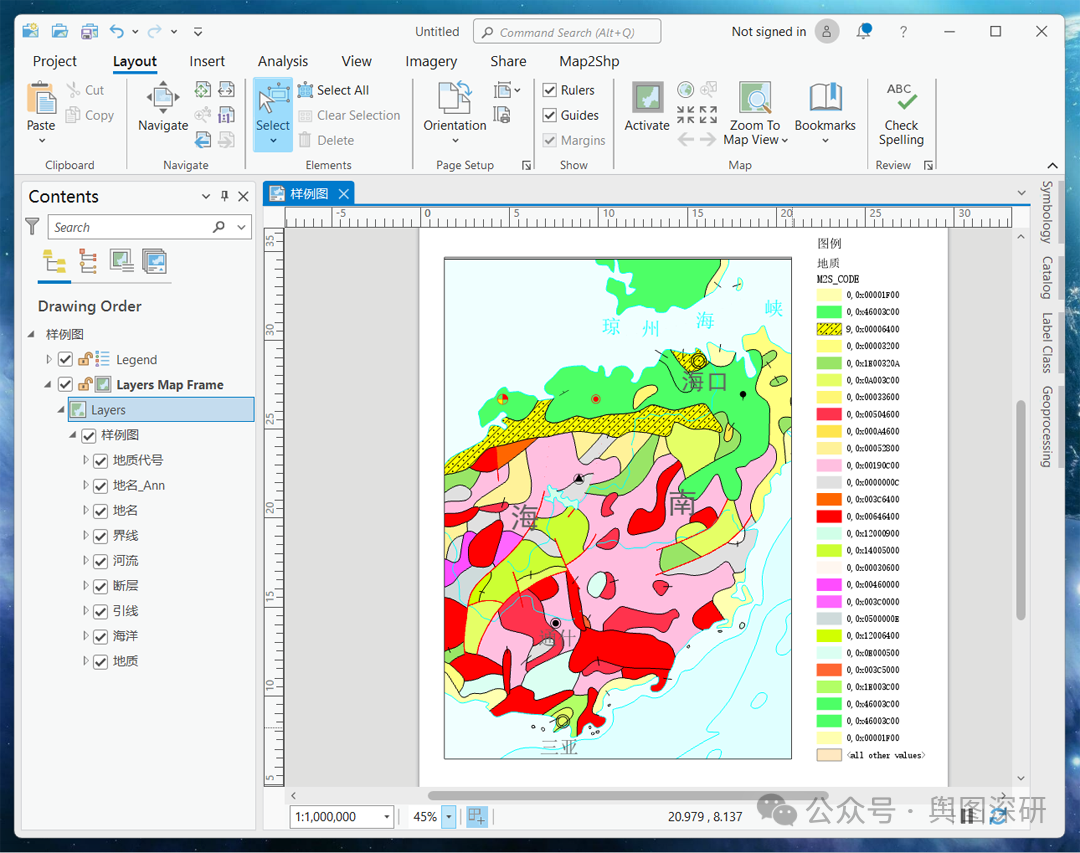
Task: Activate the Navigate tool
Action: tap(163, 106)
